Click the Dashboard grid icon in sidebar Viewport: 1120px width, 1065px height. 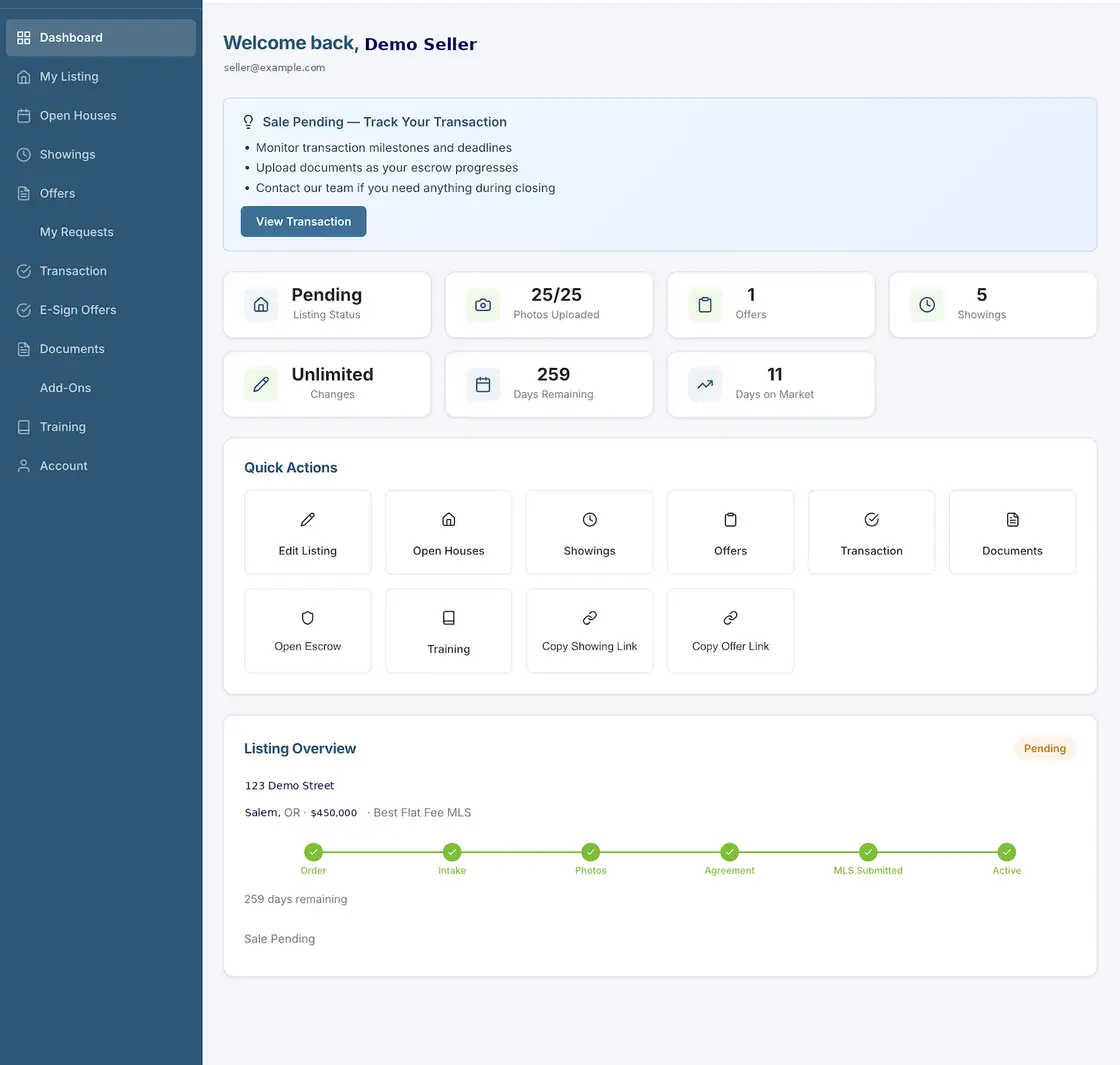24,38
